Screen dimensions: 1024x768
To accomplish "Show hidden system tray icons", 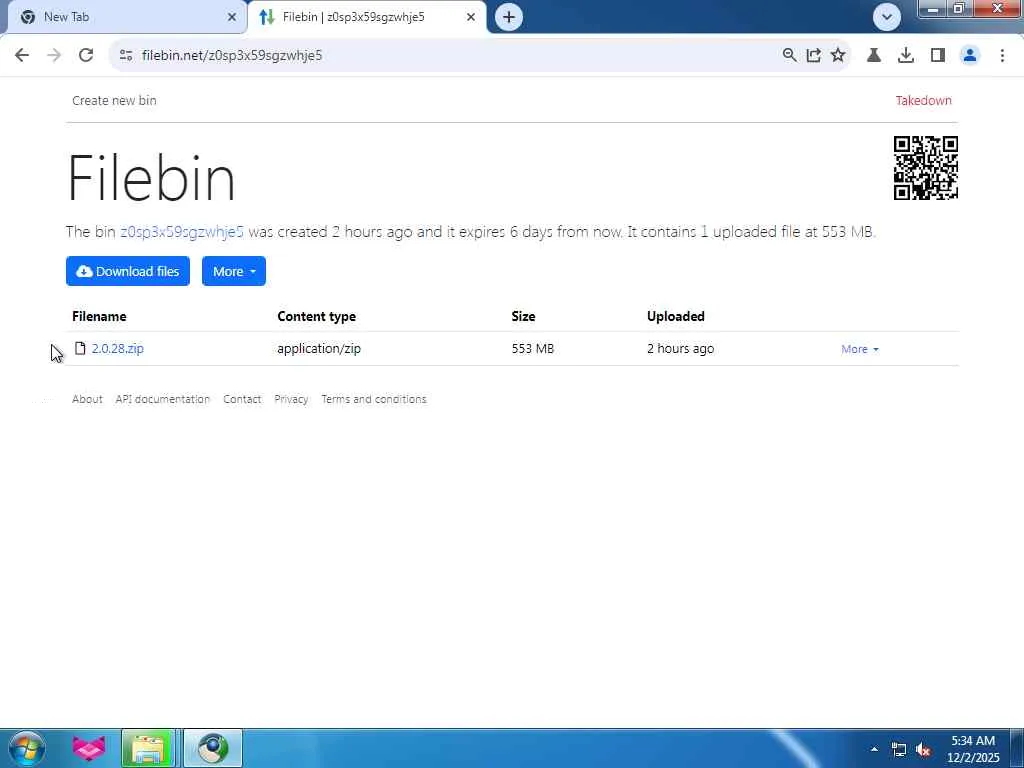I will click(x=874, y=749).
